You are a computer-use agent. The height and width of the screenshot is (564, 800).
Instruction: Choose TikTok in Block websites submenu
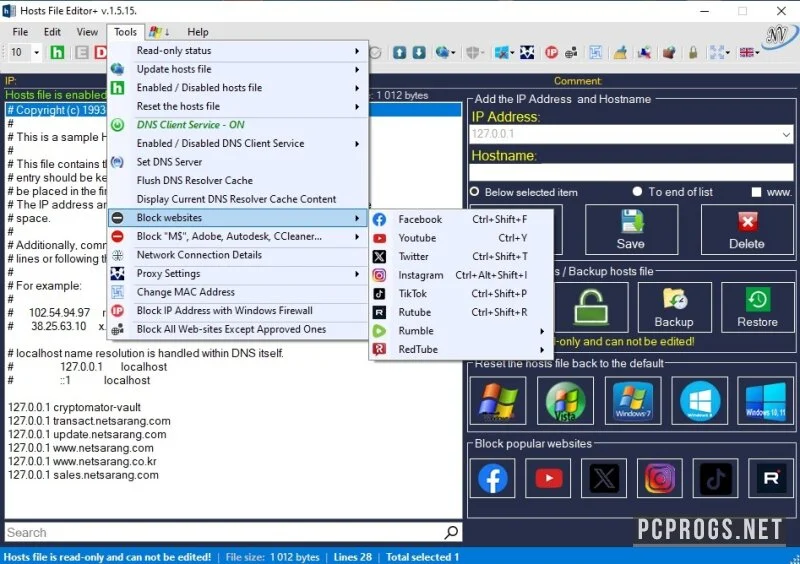(x=461, y=293)
